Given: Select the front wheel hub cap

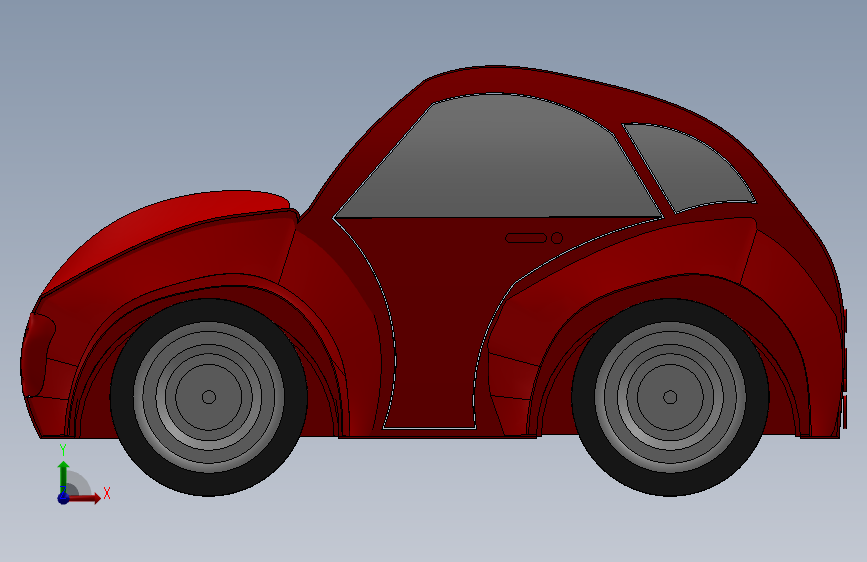Looking at the screenshot, I should click(x=208, y=397).
